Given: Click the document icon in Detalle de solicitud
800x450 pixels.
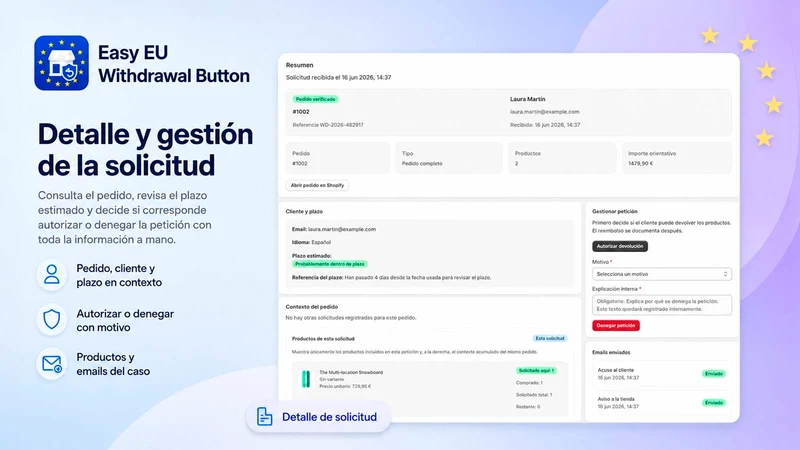Looking at the screenshot, I should click(264, 417).
